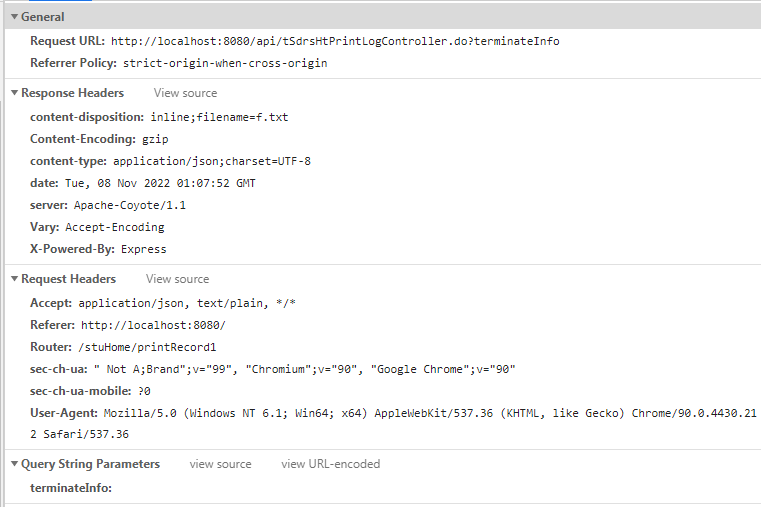761x507 pixels.
Task: Collapse the General section triangle
Action: (15, 17)
